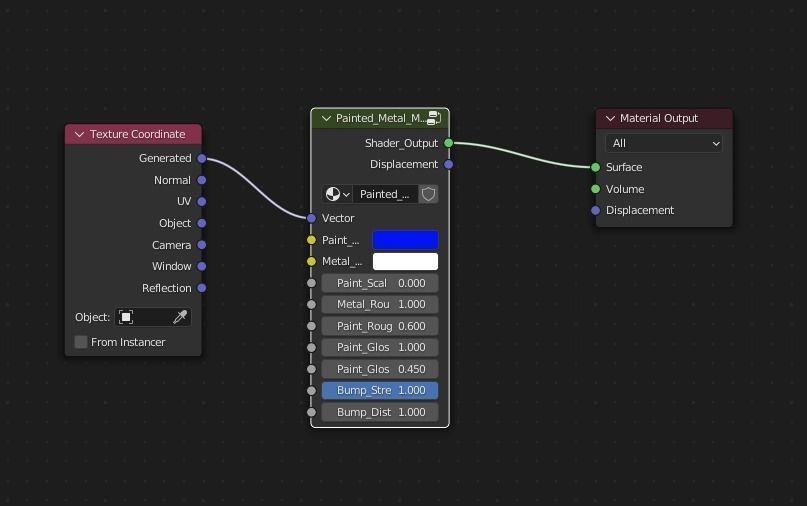Click the Metal color input socket
Screen dimensions: 807x506
click(x=311, y=261)
